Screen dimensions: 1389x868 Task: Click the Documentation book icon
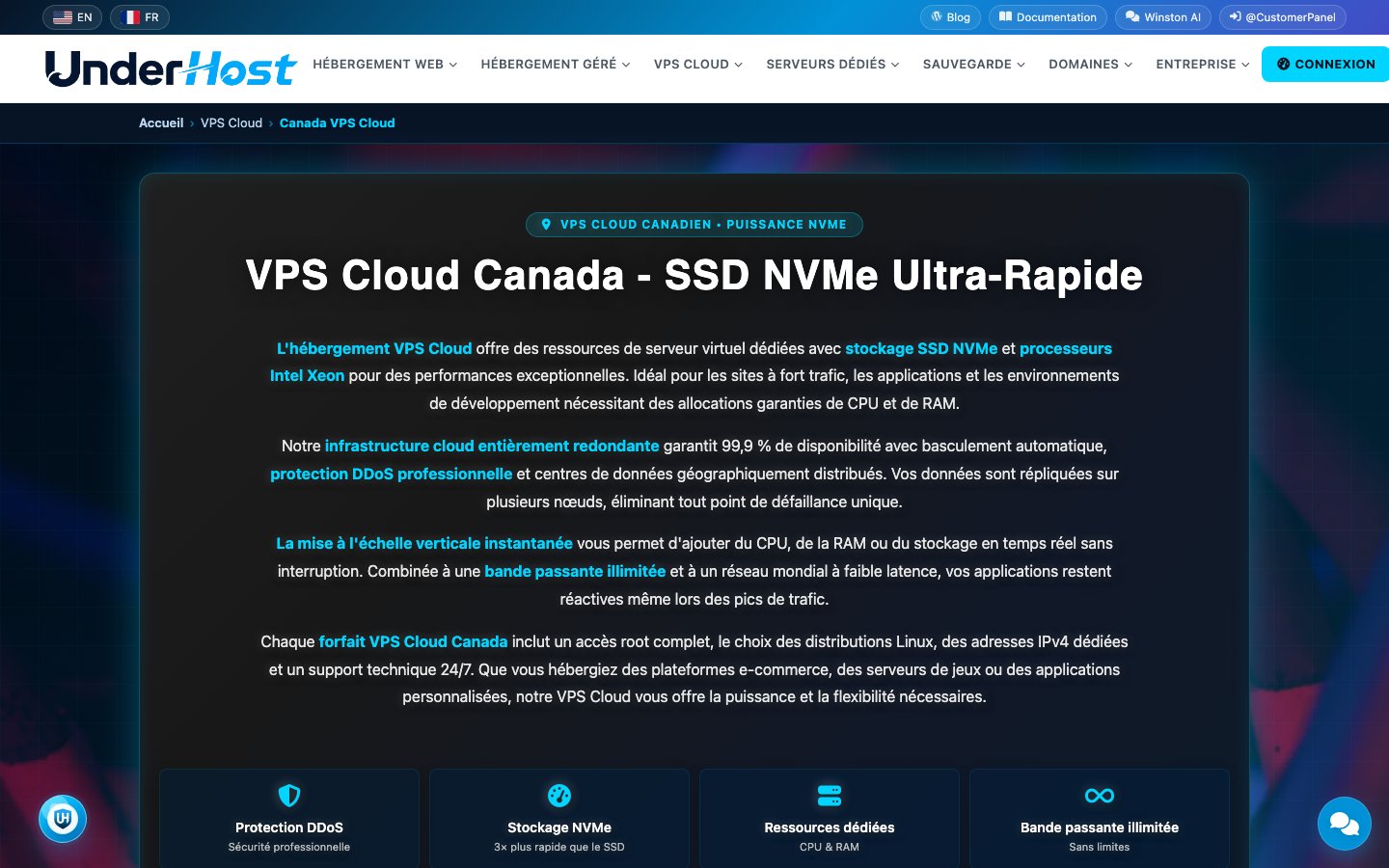(1005, 16)
